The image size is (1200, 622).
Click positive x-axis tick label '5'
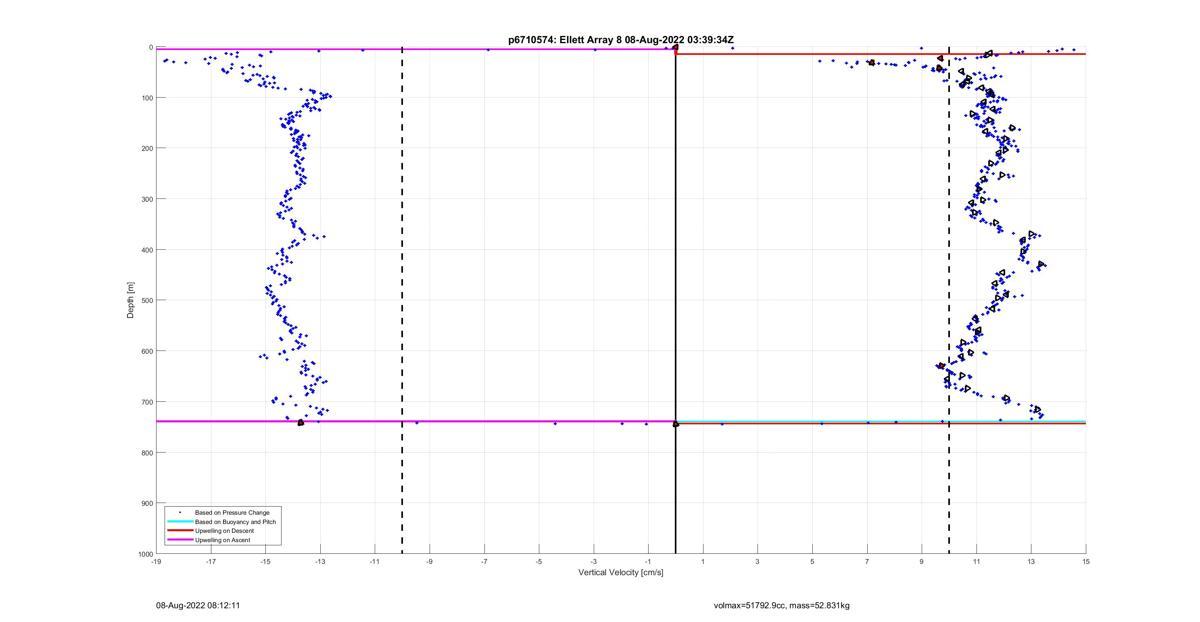(812, 562)
